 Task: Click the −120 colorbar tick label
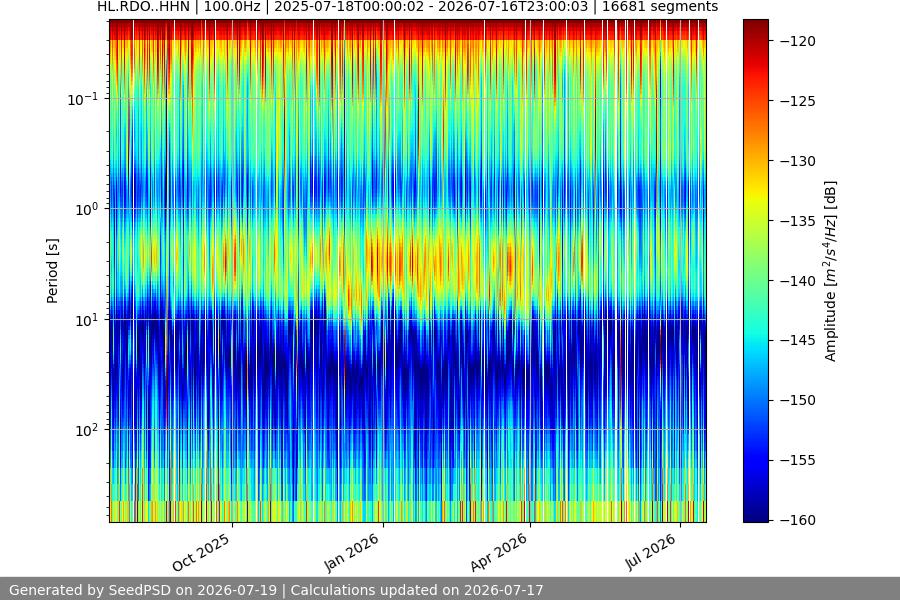click(798, 41)
